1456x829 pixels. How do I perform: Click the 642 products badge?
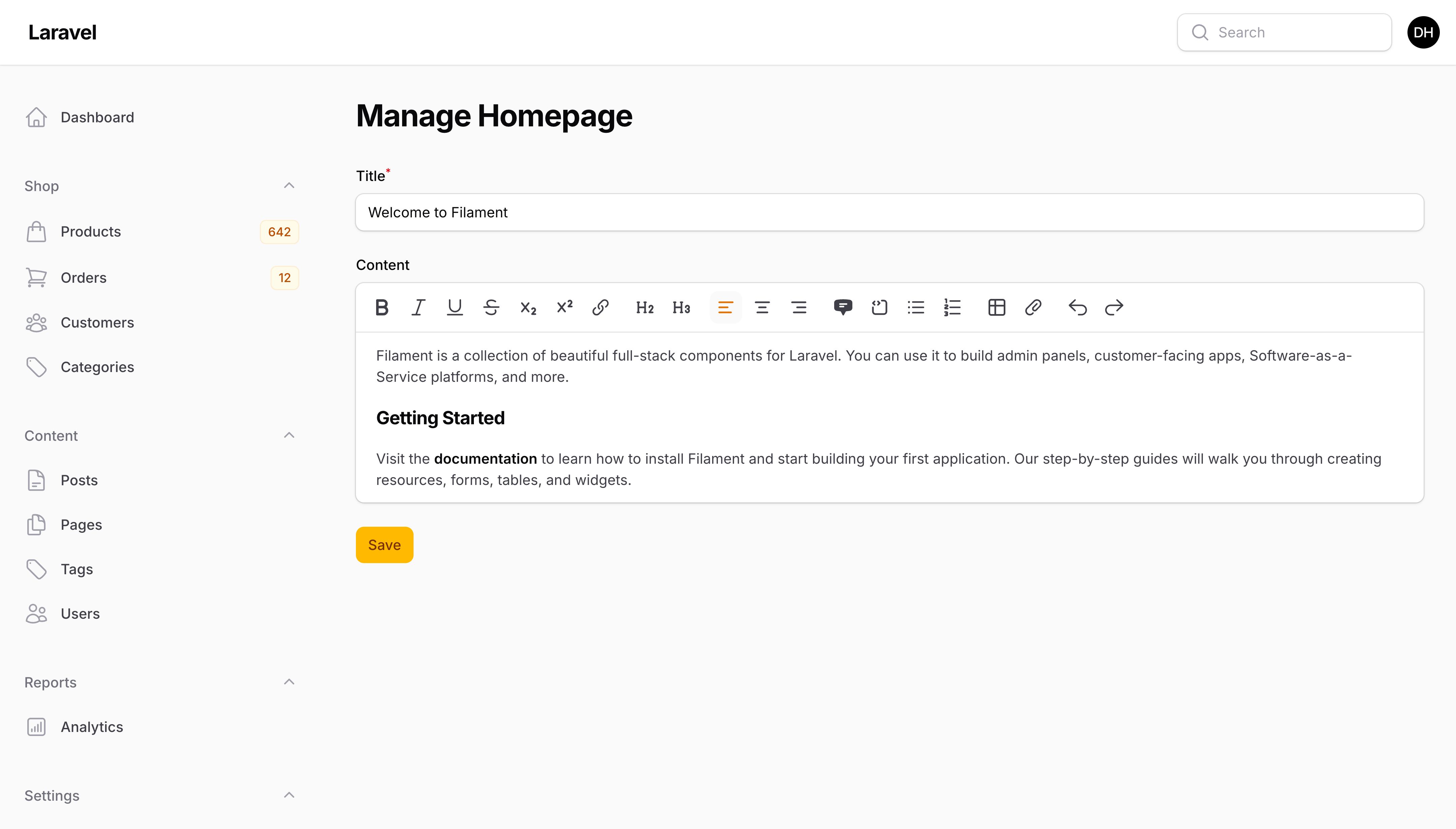tap(279, 232)
